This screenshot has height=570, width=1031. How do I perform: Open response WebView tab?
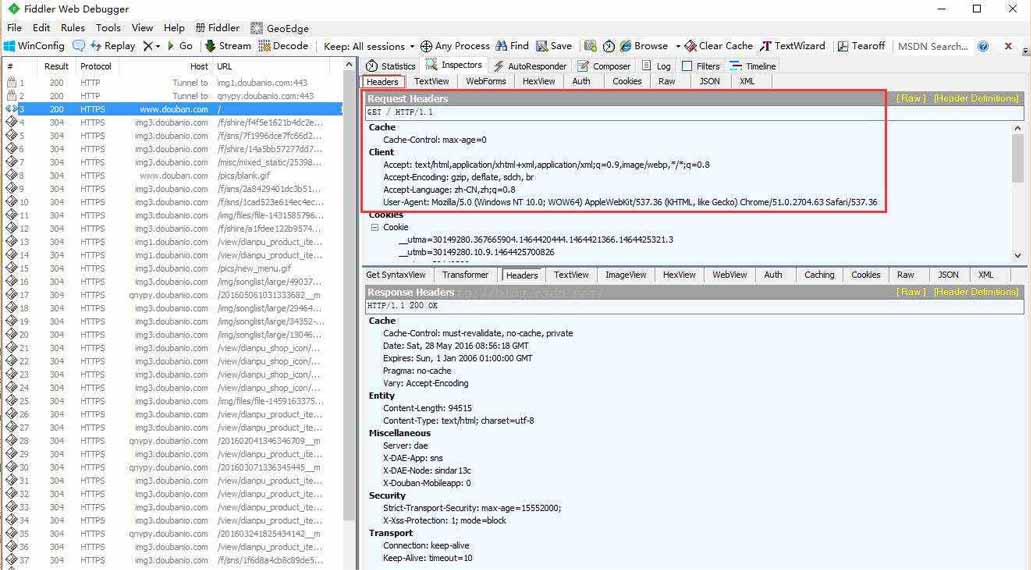click(729, 275)
